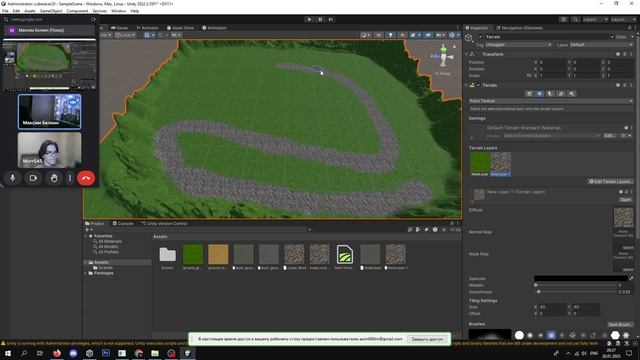Image resolution: width=640 pixels, height=360 pixels.
Task: Open the Unity Version Control tab
Action: [x=164, y=224]
